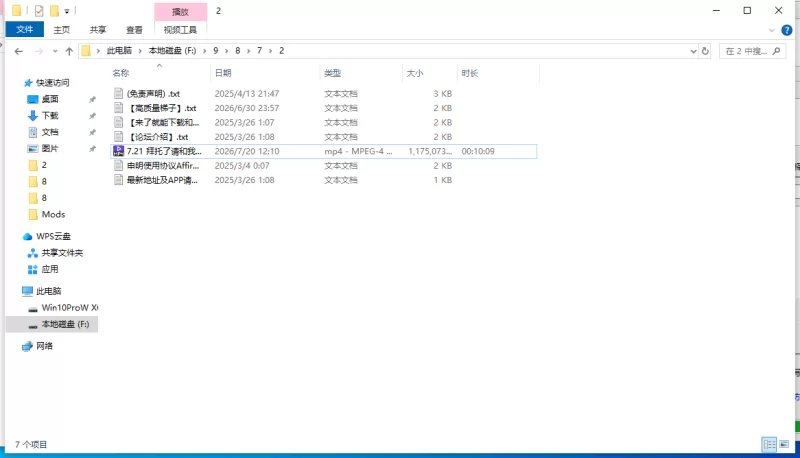Open 快速访问 in the navigation pane
The image size is (800, 458).
pos(52,83)
